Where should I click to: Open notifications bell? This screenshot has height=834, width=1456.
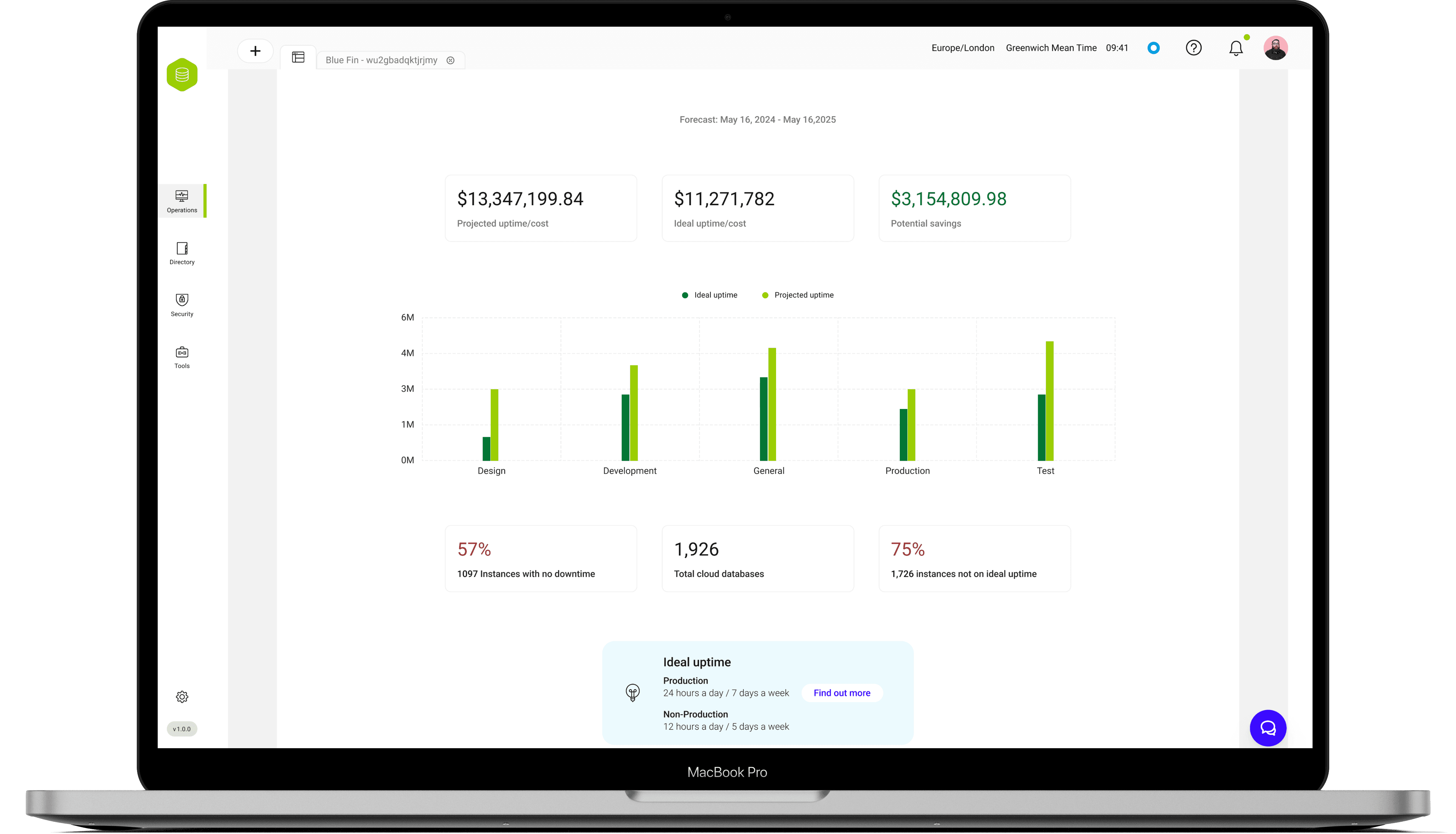tap(1236, 49)
